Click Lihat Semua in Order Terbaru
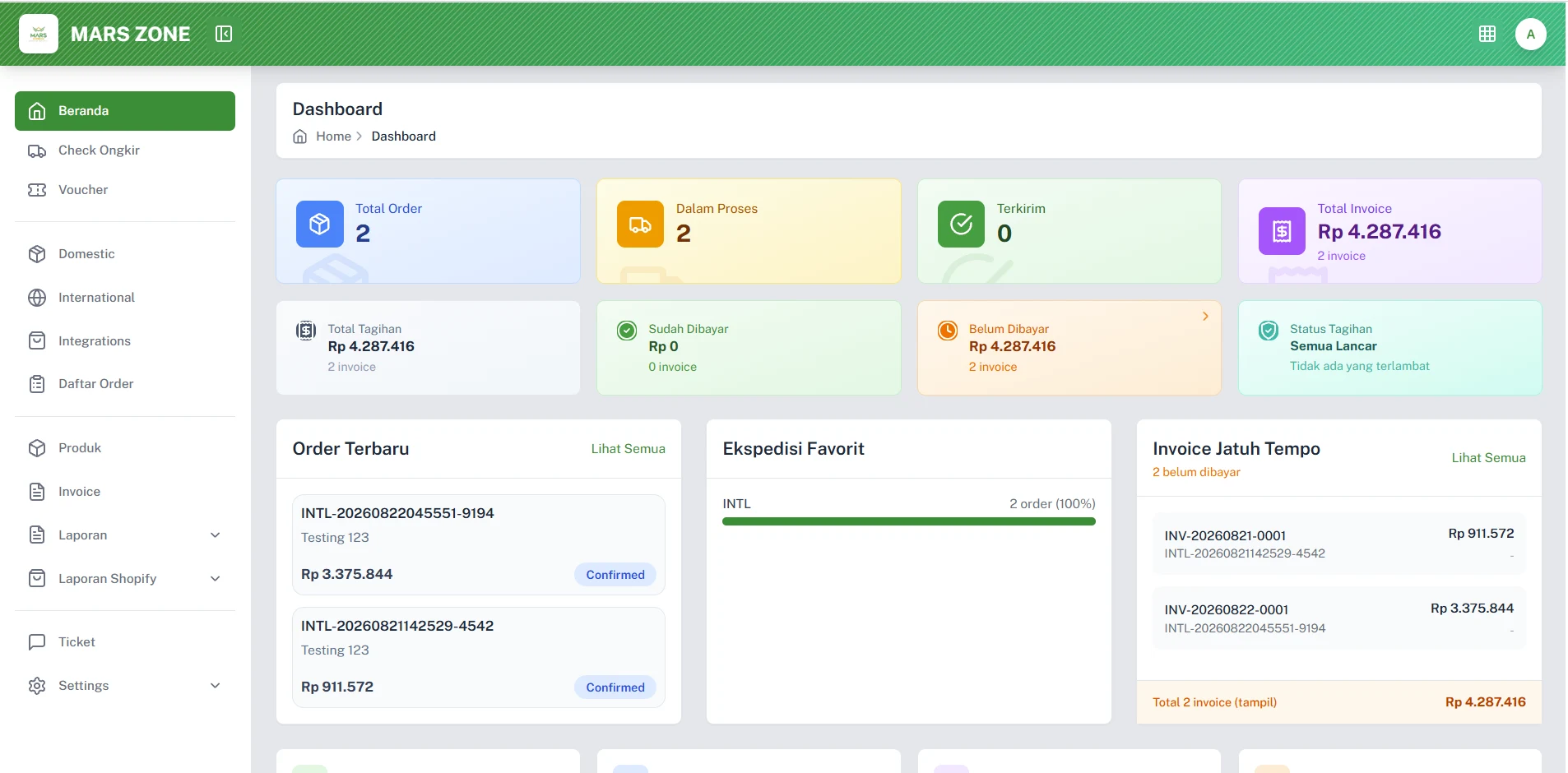Viewport: 1568px width, 773px height. pyautogui.click(x=629, y=449)
